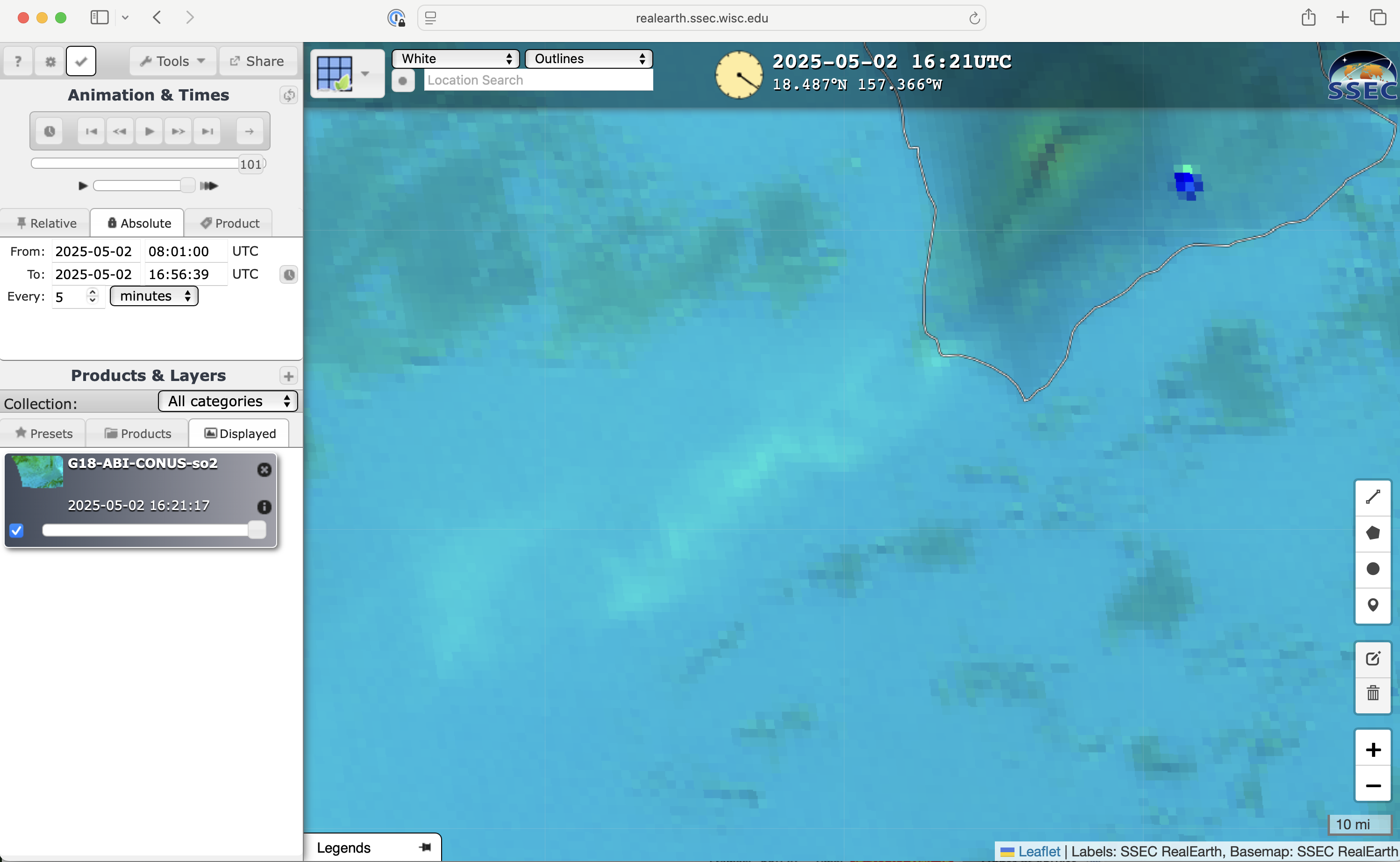
Task: Click the edit layers tool
Action: [1372, 659]
